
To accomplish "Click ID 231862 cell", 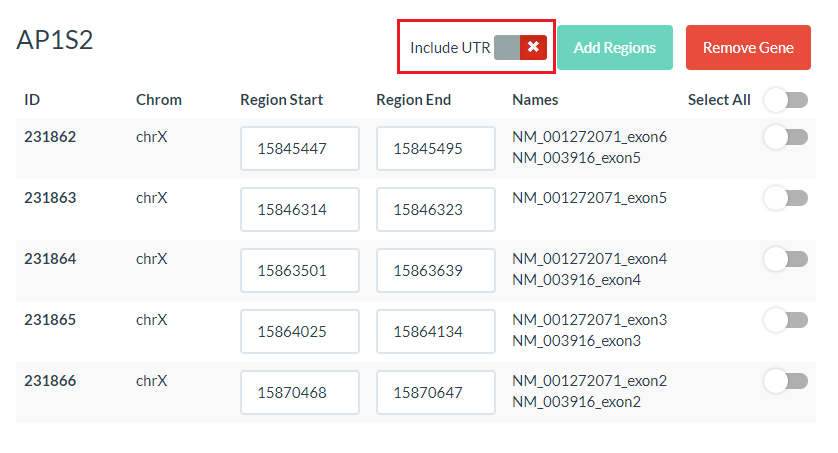I will click(50, 137).
